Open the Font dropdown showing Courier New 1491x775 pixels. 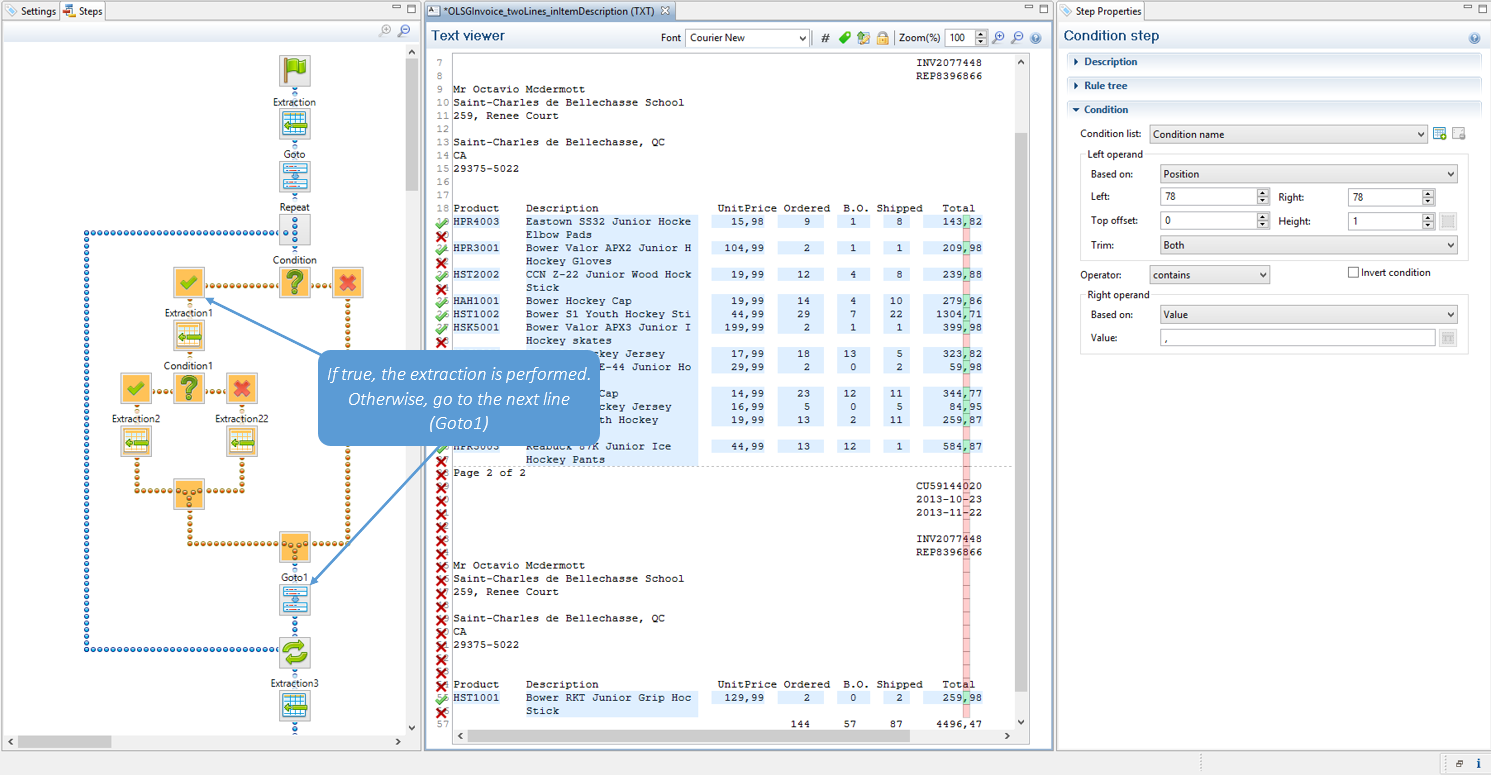coord(747,38)
